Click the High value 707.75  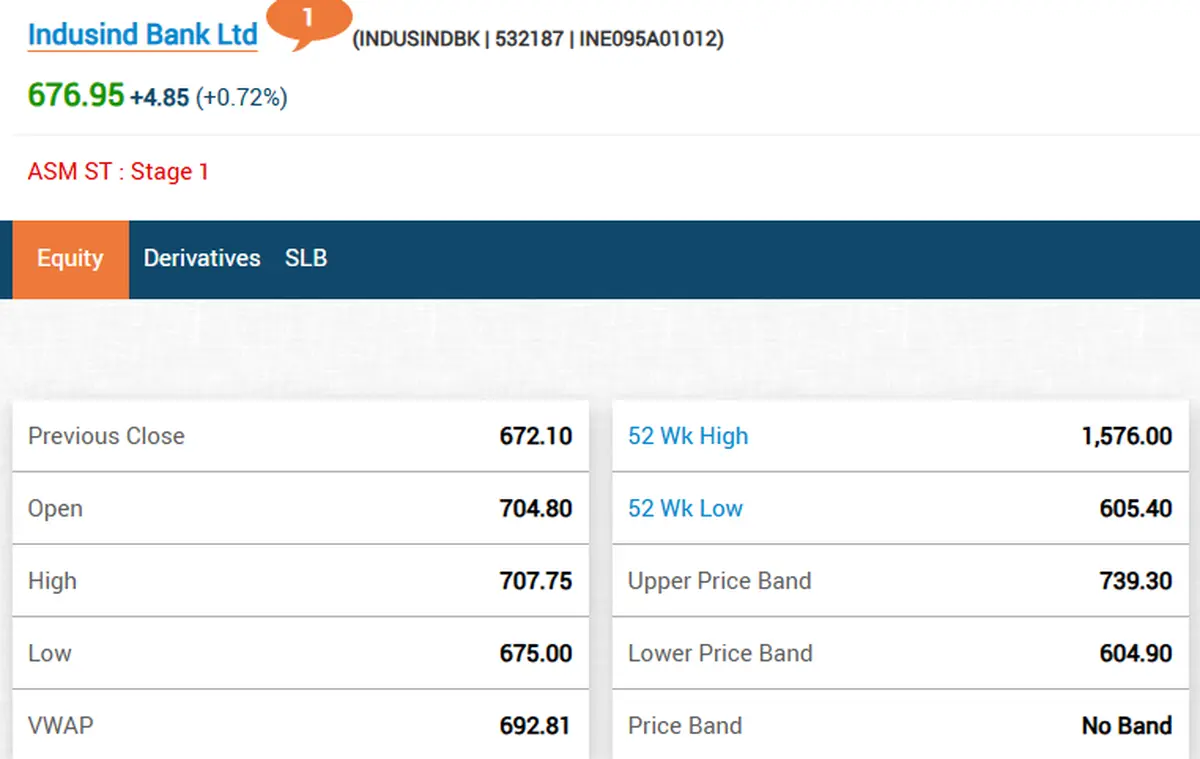coord(536,581)
